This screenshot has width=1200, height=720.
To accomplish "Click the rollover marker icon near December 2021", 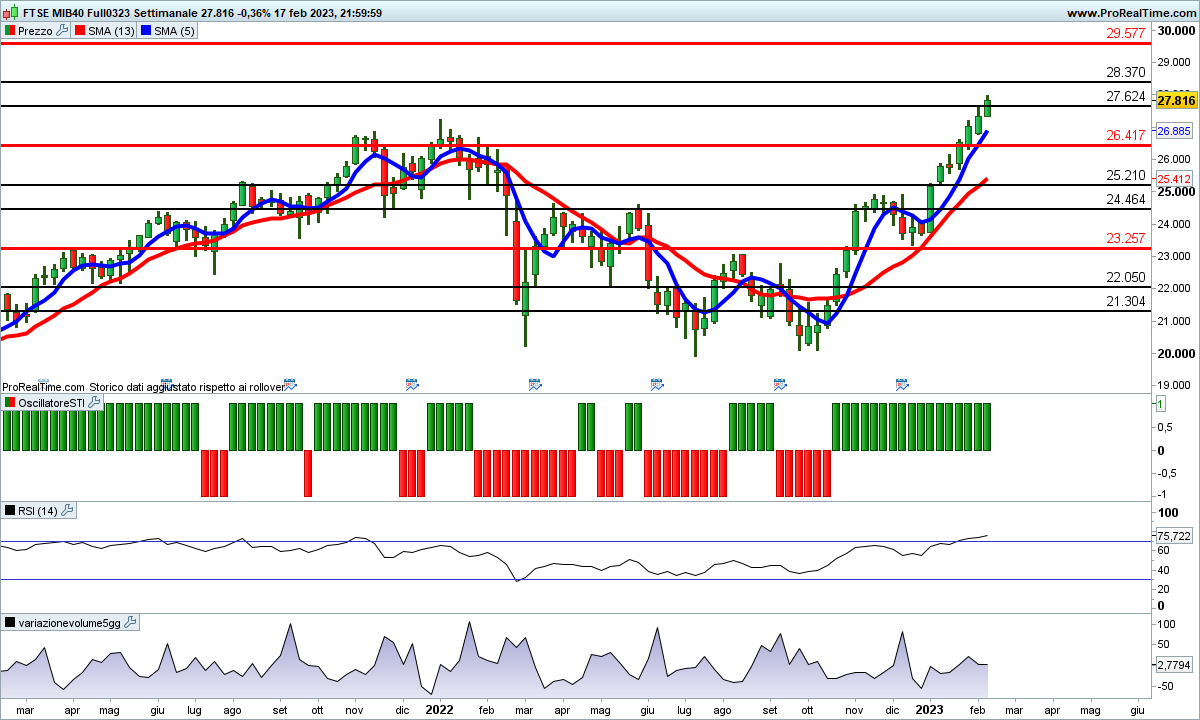I will click(x=411, y=383).
